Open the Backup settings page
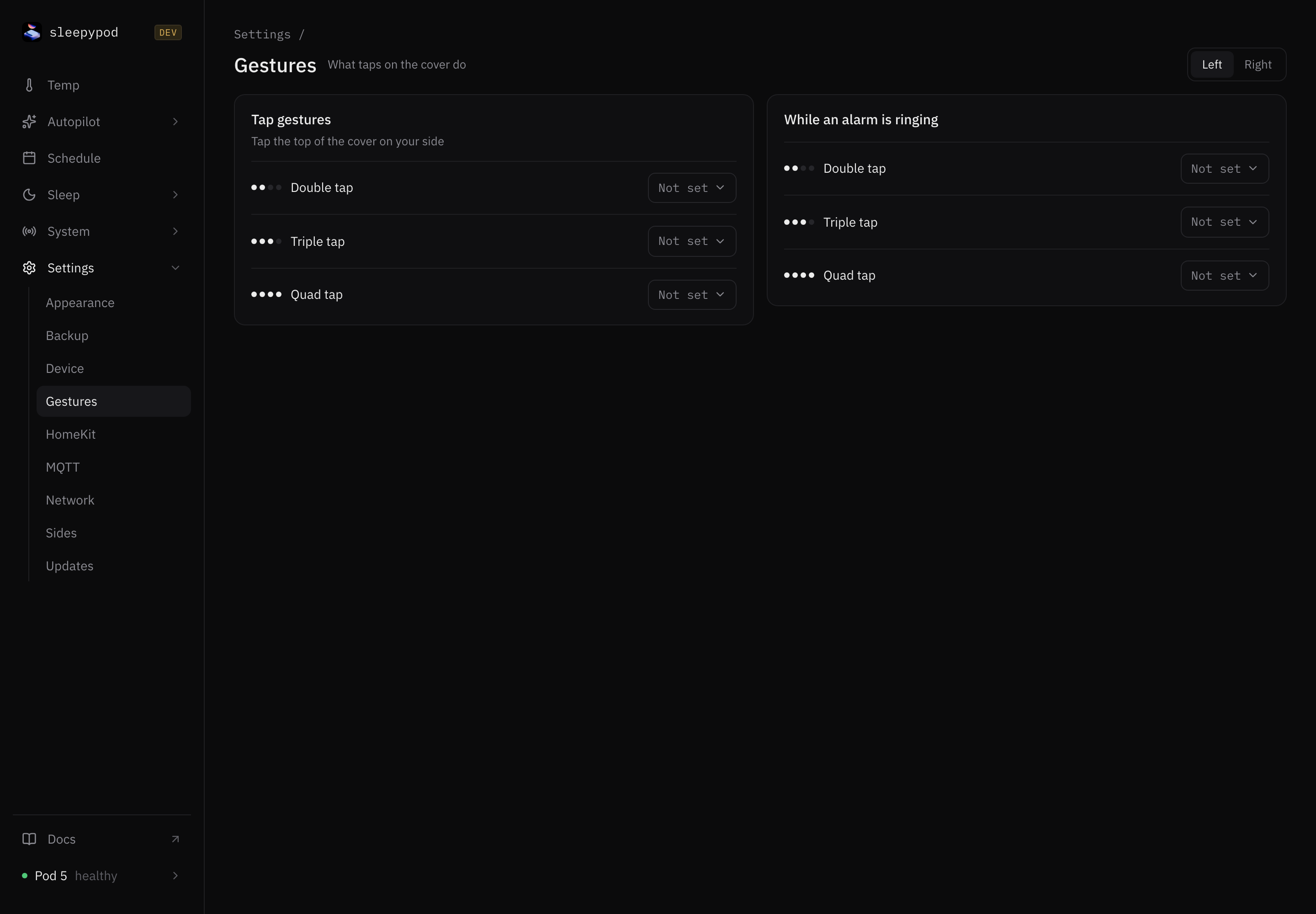 [x=113, y=335]
